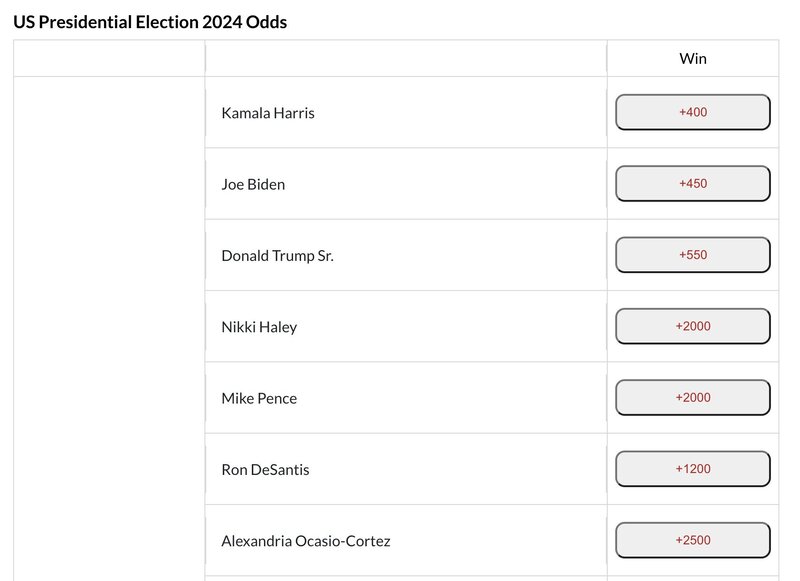Click the US Presidential Election 2024 Odds heading

(150, 22)
